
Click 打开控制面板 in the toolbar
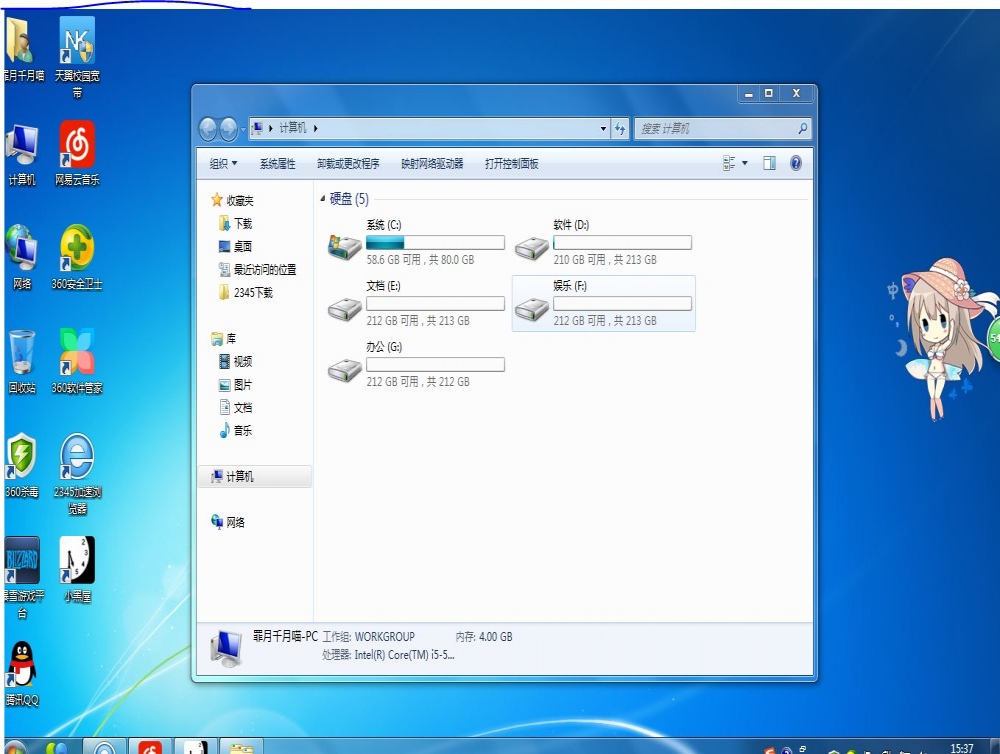(511, 164)
